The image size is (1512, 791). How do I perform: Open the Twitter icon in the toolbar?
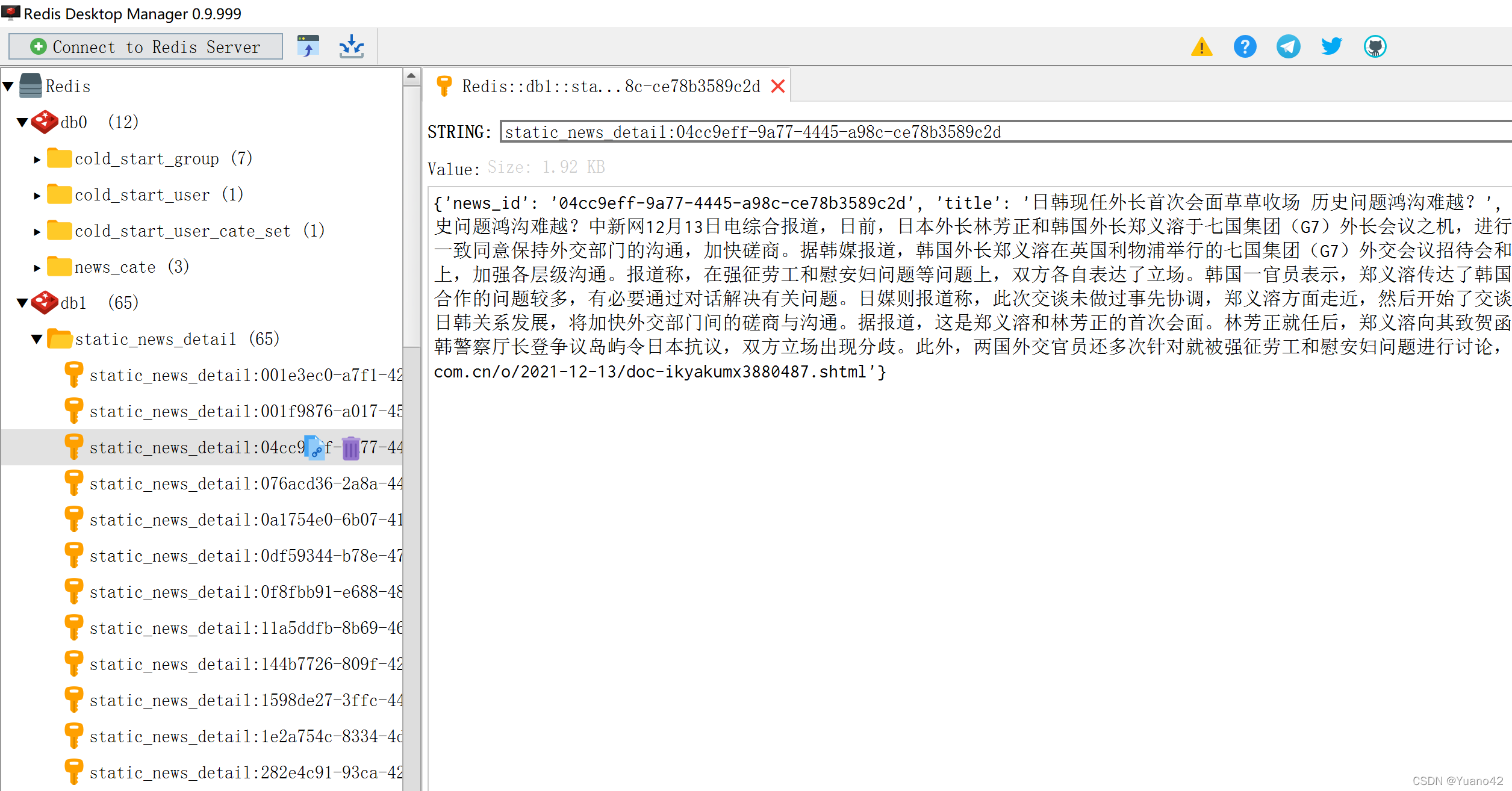tap(1331, 46)
